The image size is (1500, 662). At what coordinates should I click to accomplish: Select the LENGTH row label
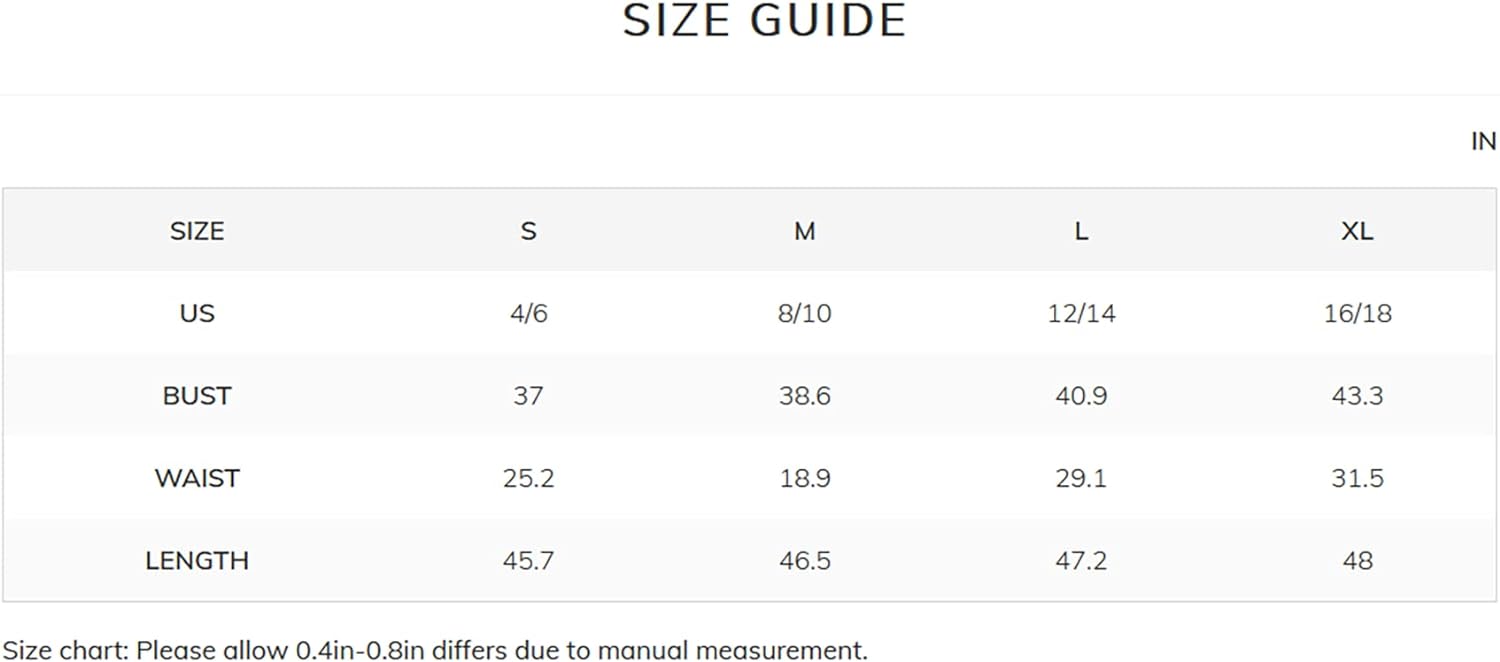click(x=197, y=561)
